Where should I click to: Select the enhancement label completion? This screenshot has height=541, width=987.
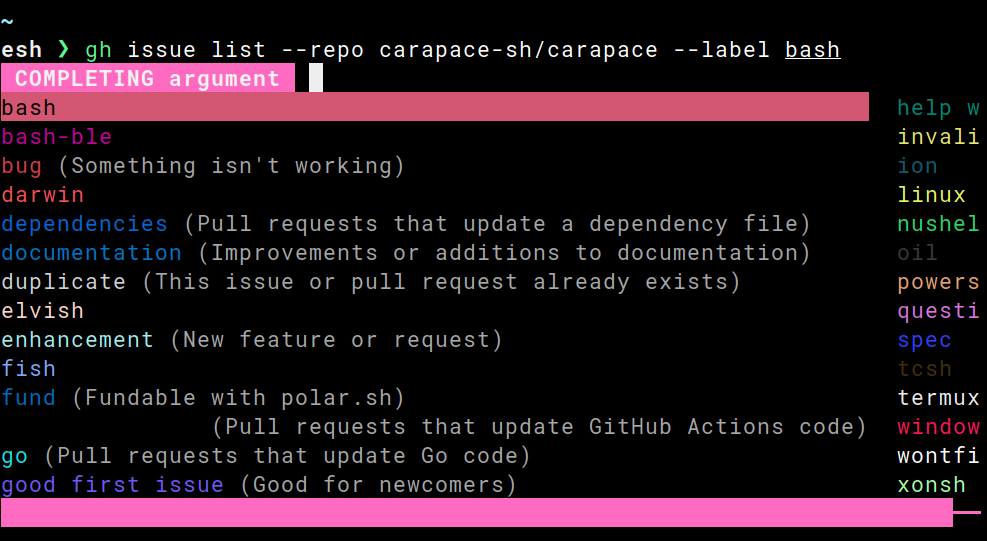pos(77,339)
